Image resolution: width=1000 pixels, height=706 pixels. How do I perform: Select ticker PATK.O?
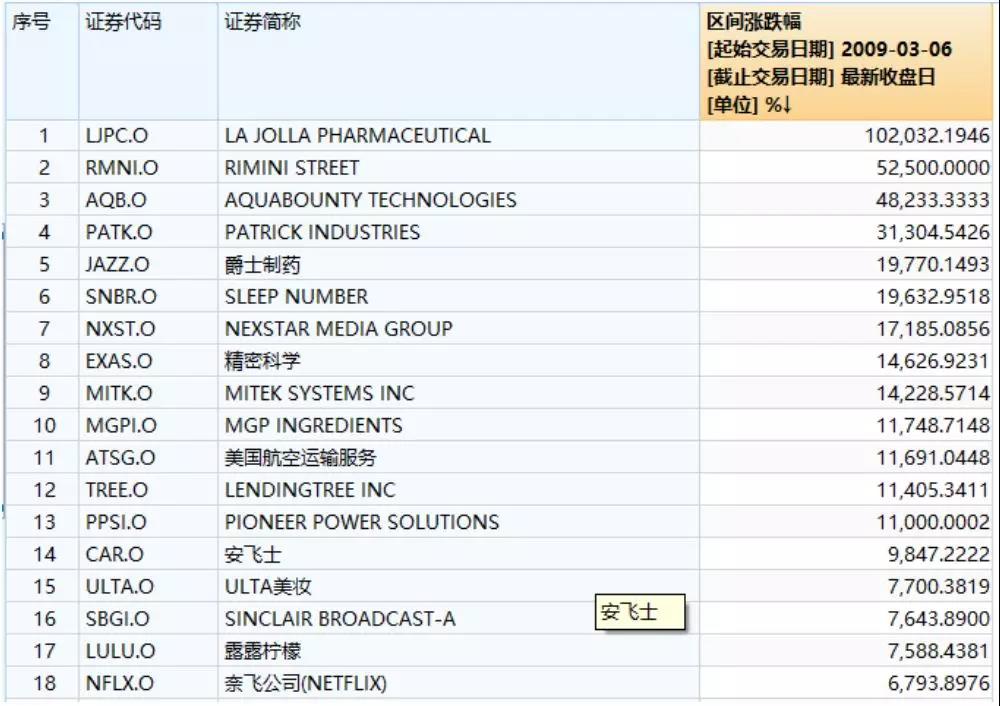pos(119,232)
